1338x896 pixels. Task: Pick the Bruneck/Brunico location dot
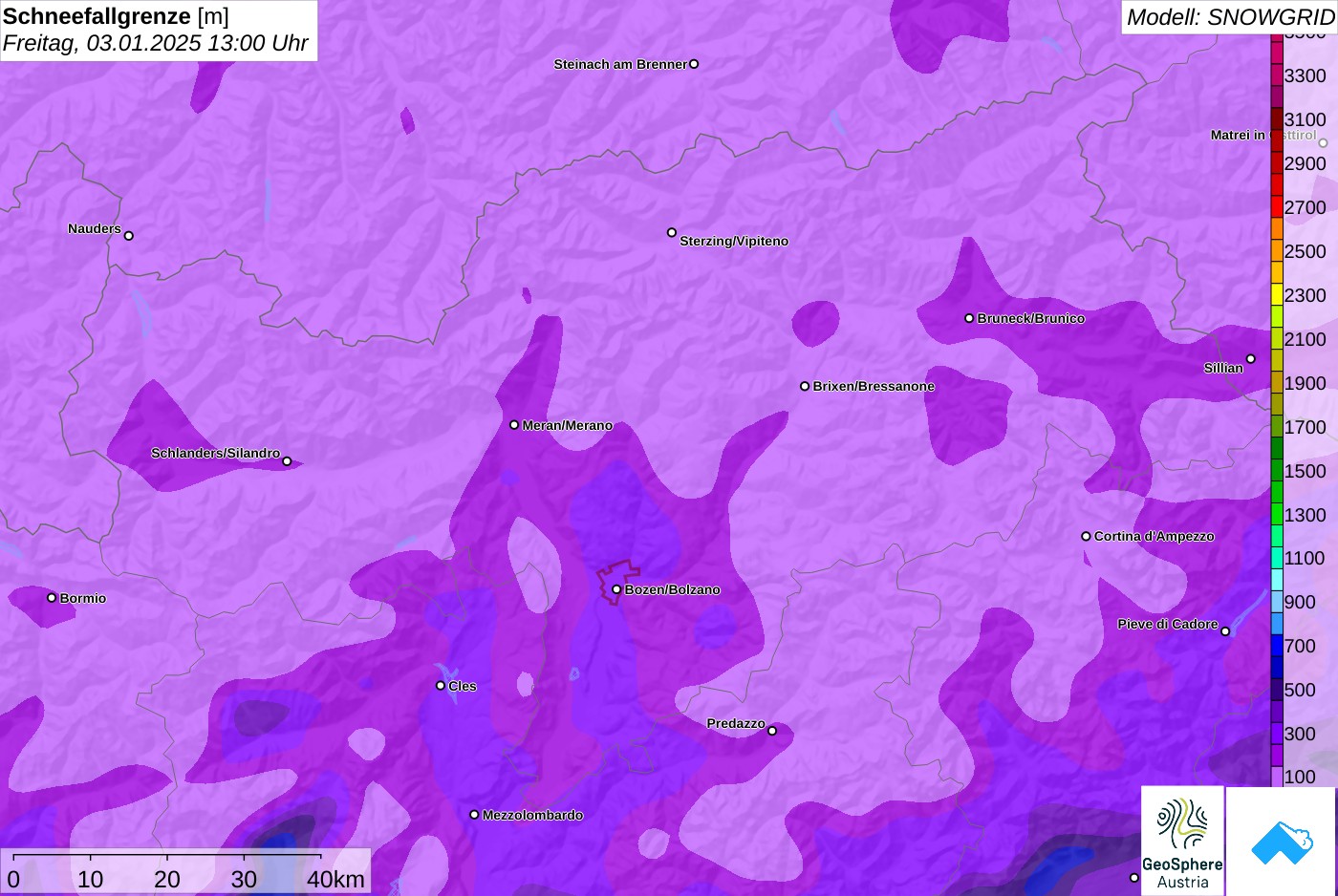point(969,318)
